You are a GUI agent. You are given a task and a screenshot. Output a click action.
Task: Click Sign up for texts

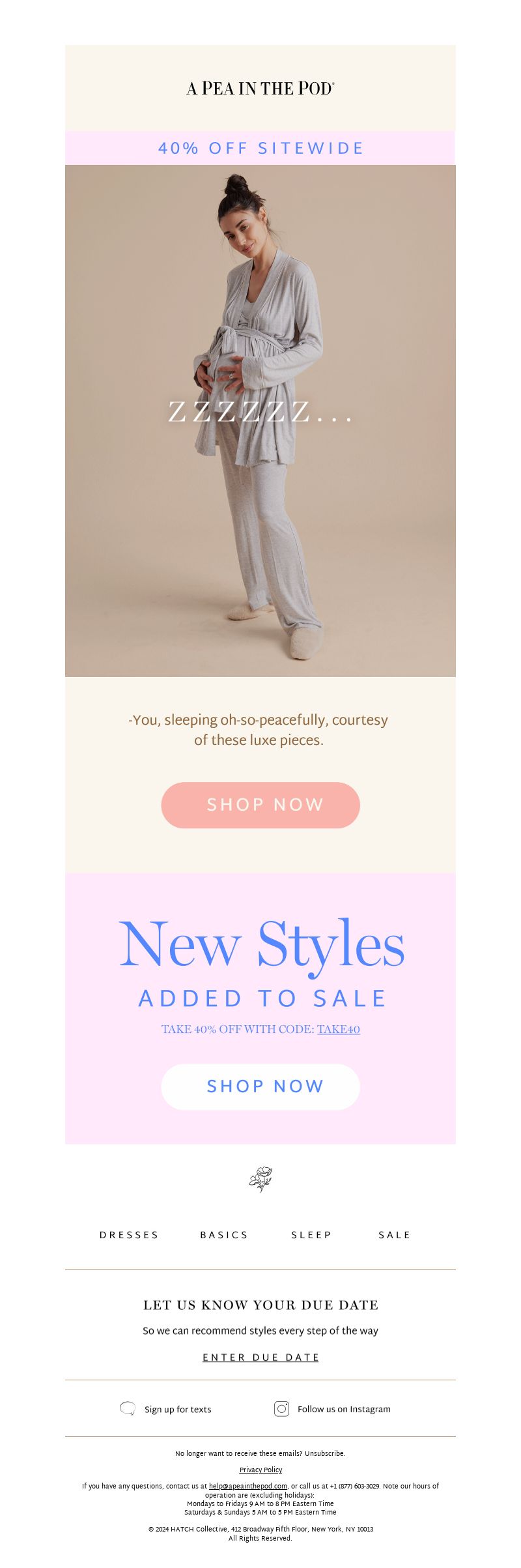178,1409
